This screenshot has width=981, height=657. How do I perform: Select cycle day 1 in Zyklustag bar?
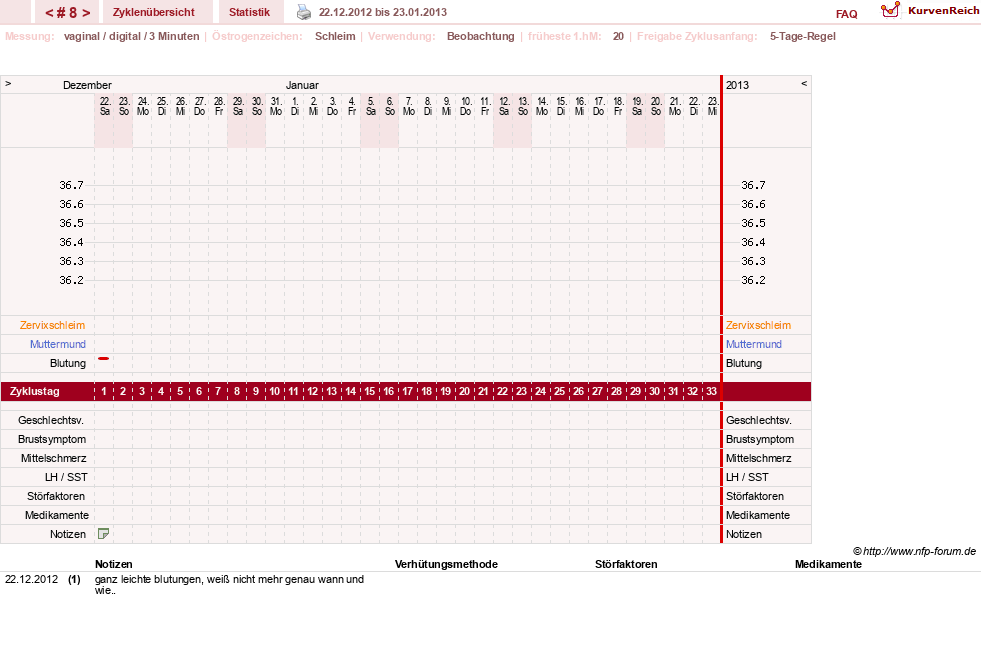pyautogui.click(x=104, y=391)
